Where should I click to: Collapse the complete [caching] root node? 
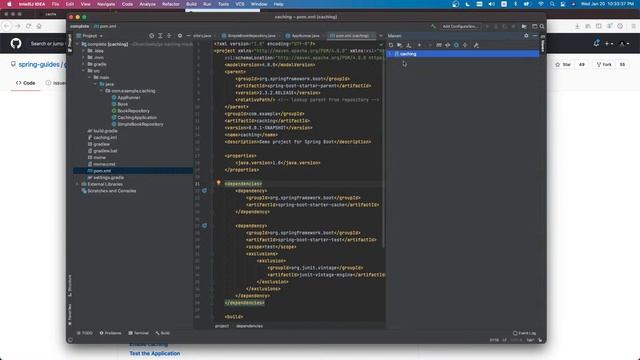[78, 44]
